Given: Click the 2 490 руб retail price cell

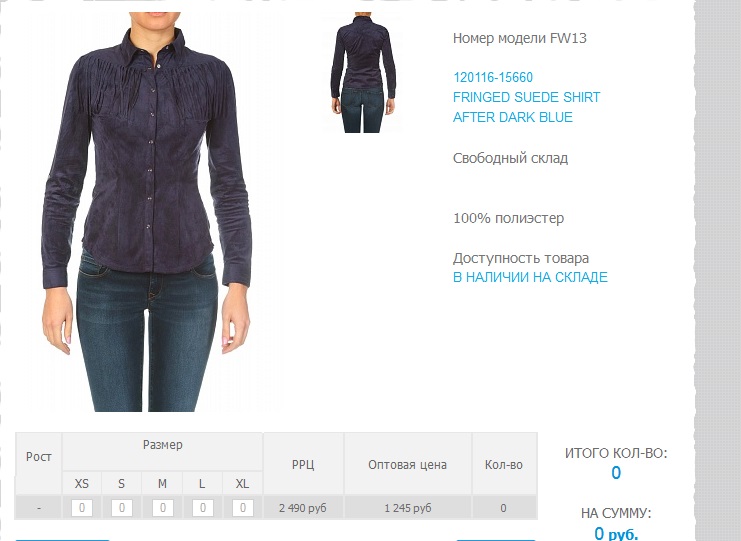Looking at the screenshot, I should 303,508.
